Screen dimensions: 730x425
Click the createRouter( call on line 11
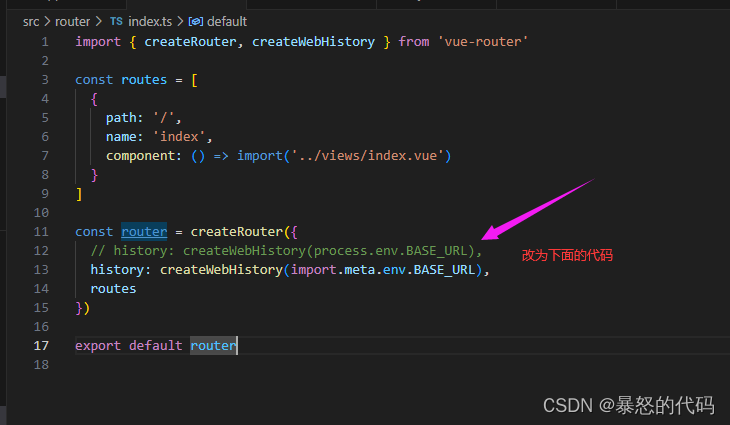coord(240,231)
